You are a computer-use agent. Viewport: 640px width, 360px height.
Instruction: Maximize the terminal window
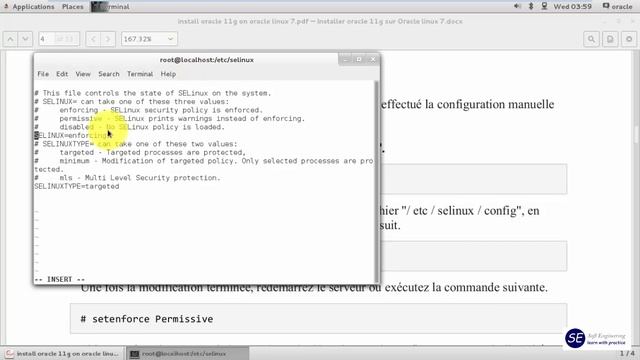coord(359,60)
